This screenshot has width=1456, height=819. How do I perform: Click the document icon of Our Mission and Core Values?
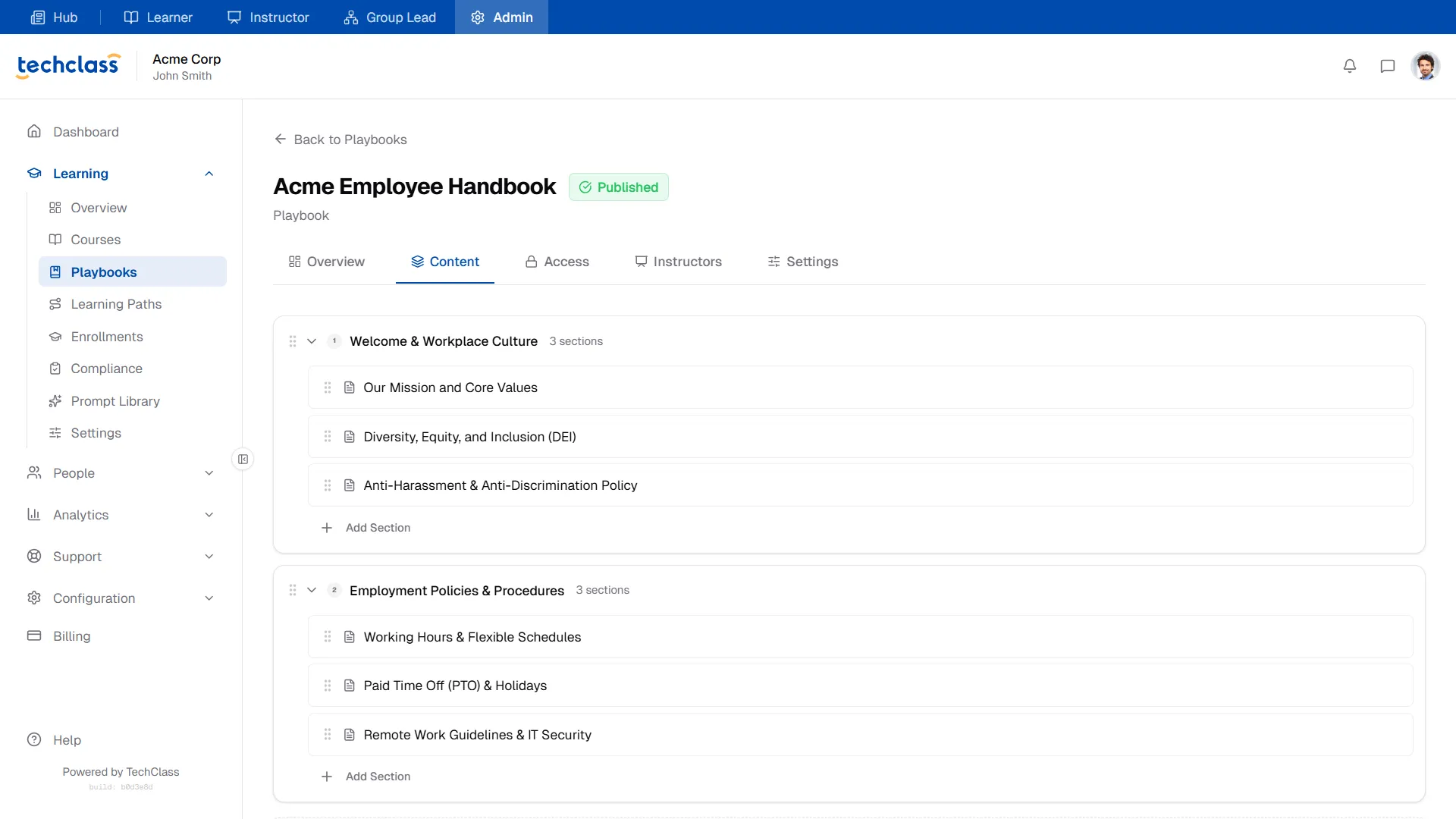(x=350, y=388)
